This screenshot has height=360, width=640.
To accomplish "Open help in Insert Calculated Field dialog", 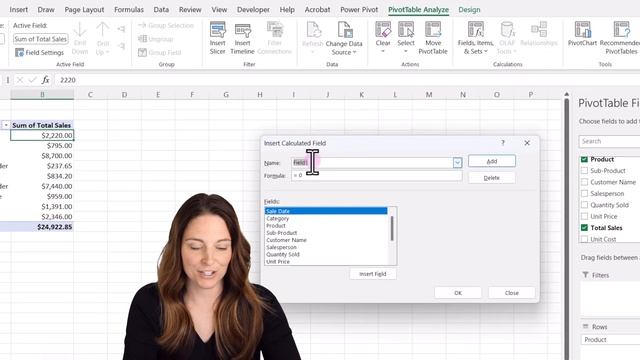I will pos(502,143).
